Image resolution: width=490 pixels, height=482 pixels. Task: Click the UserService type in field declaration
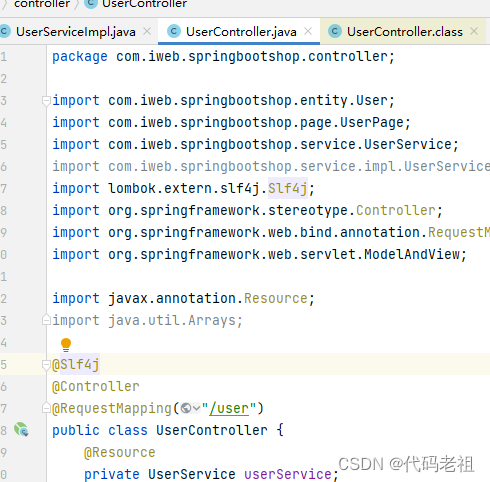point(192,474)
